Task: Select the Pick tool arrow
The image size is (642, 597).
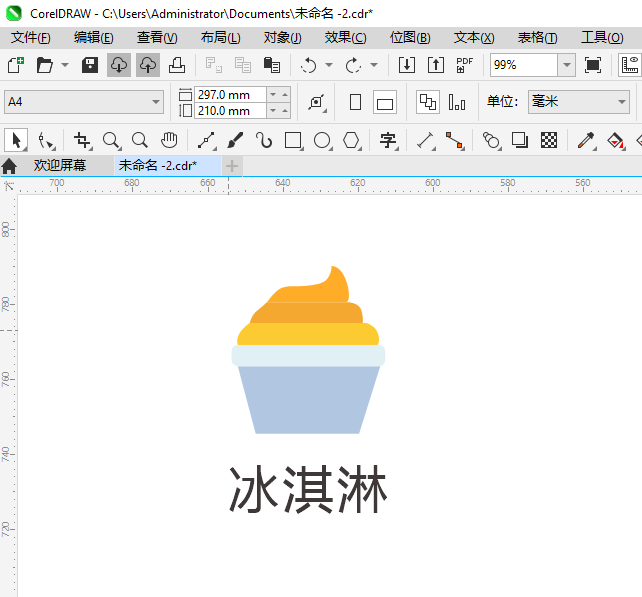Action: tap(16, 140)
